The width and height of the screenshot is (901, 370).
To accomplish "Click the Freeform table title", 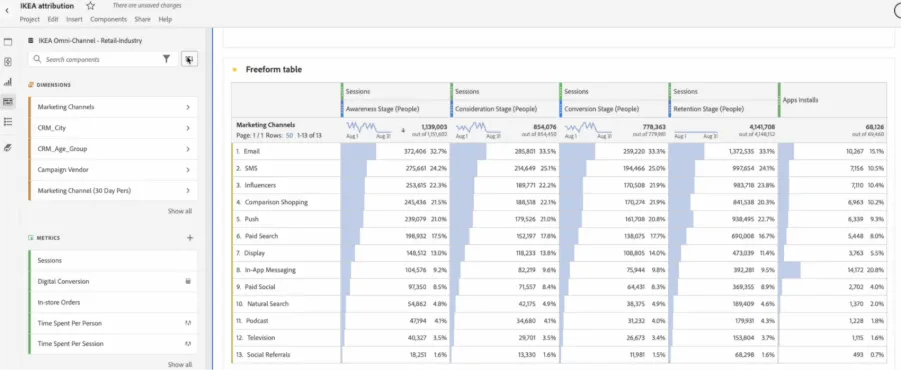I will tap(274, 70).
